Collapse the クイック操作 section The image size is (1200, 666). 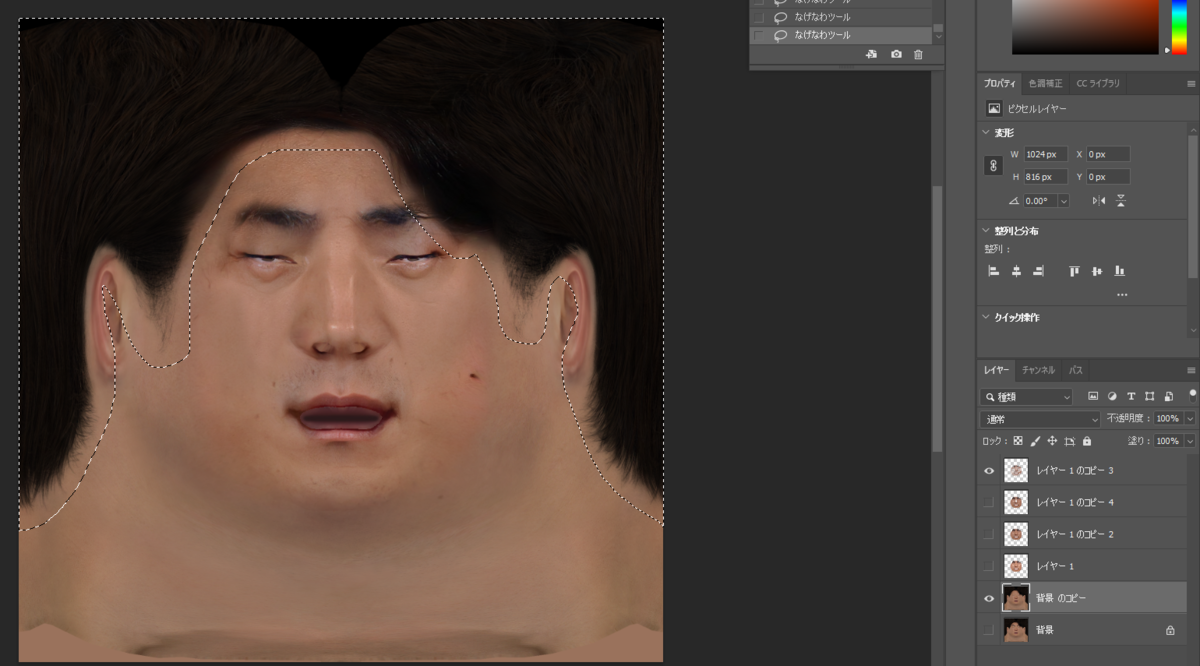(x=985, y=317)
